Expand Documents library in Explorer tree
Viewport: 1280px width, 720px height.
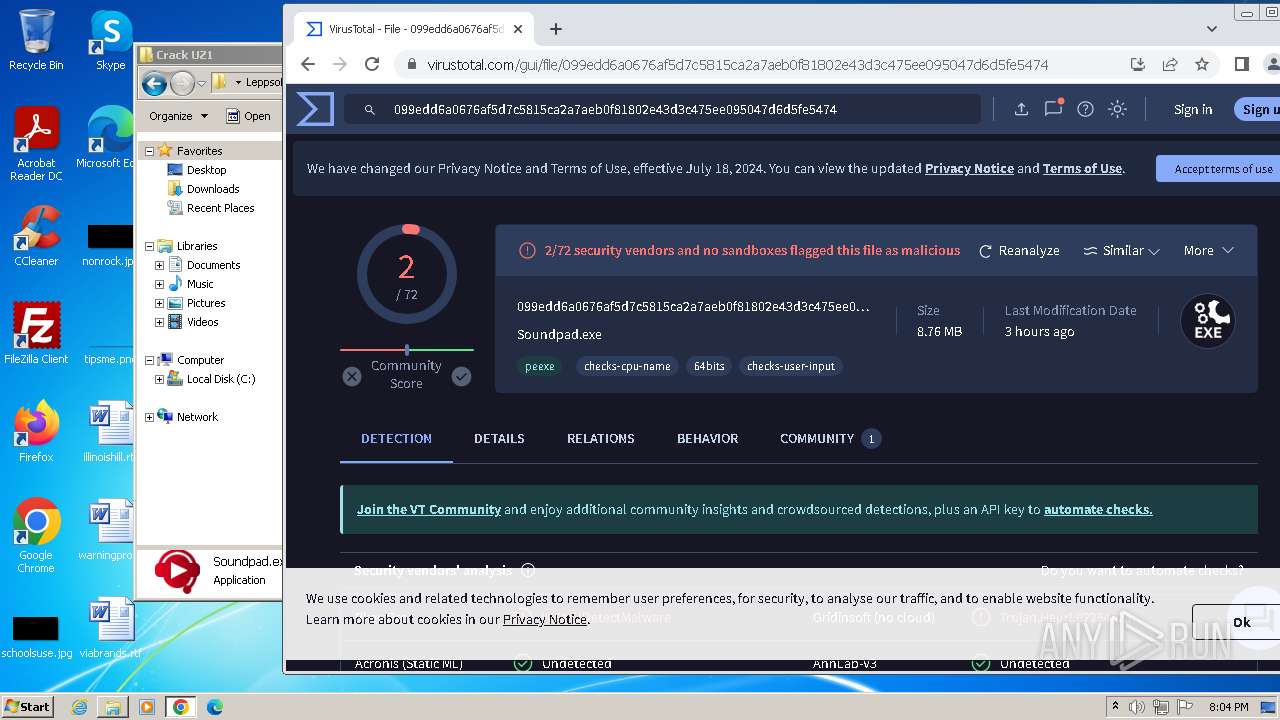pos(159,265)
